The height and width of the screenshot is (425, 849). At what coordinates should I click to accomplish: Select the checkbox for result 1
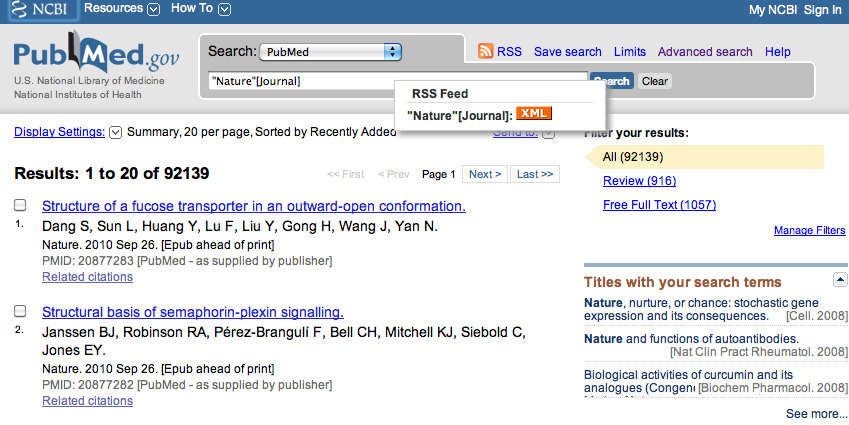click(20, 205)
